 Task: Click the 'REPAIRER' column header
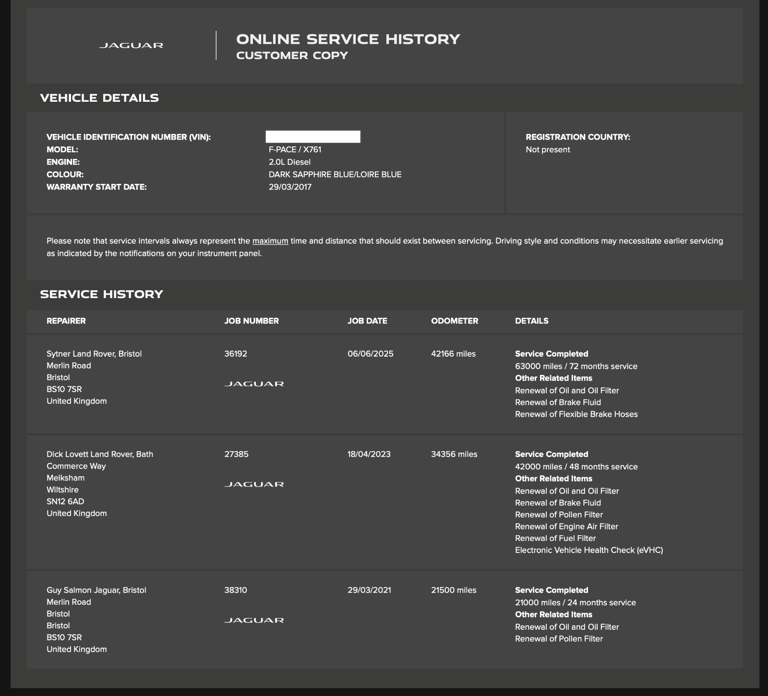pos(66,321)
